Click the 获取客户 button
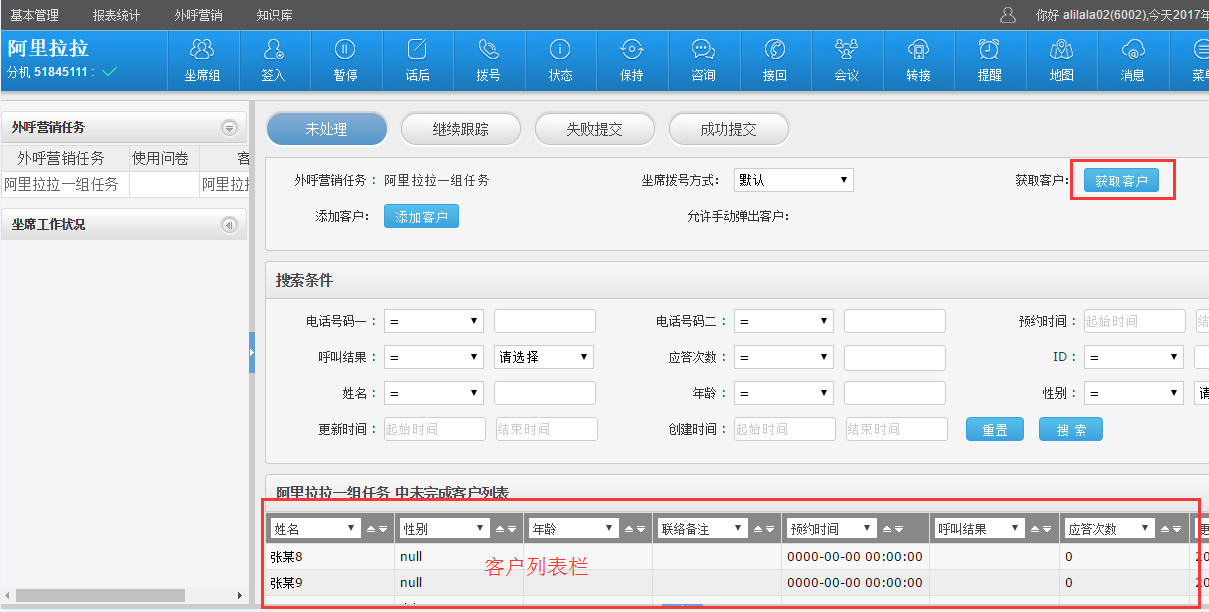Screen dimensions: 1209x612 pos(1120,181)
